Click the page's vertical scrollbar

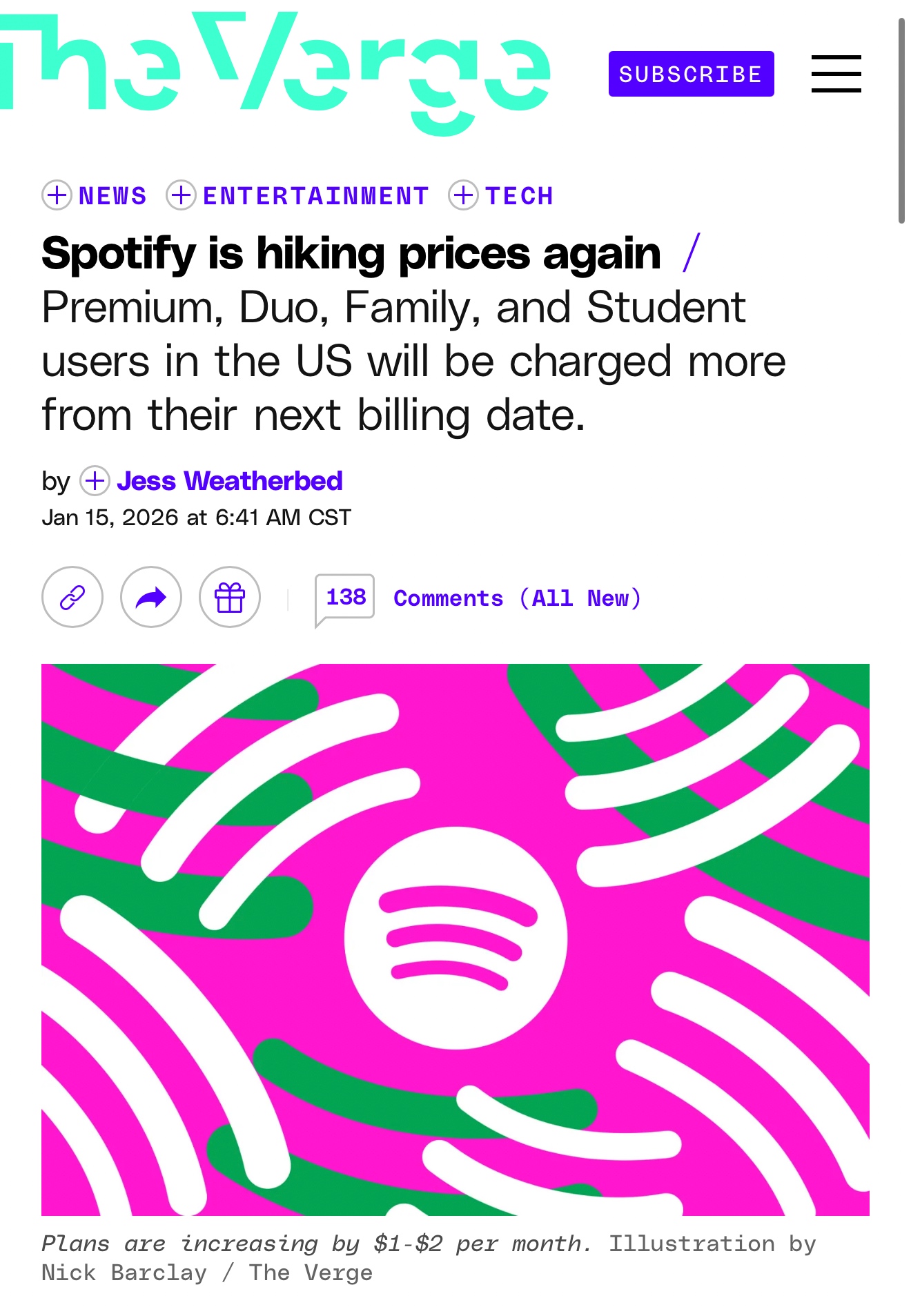point(901,121)
